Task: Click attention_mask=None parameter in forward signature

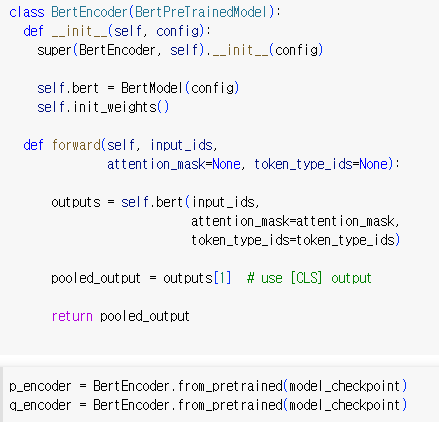Action: [174, 164]
